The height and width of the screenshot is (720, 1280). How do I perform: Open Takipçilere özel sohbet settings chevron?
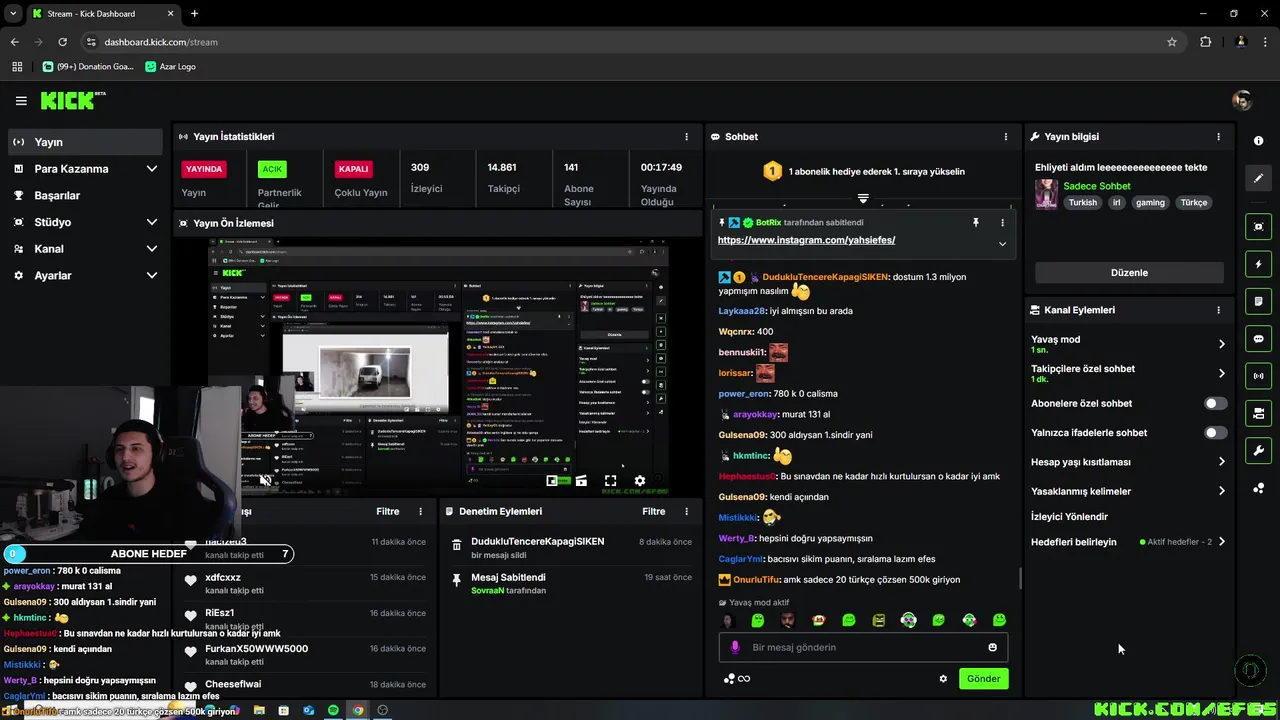click(x=1221, y=373)
